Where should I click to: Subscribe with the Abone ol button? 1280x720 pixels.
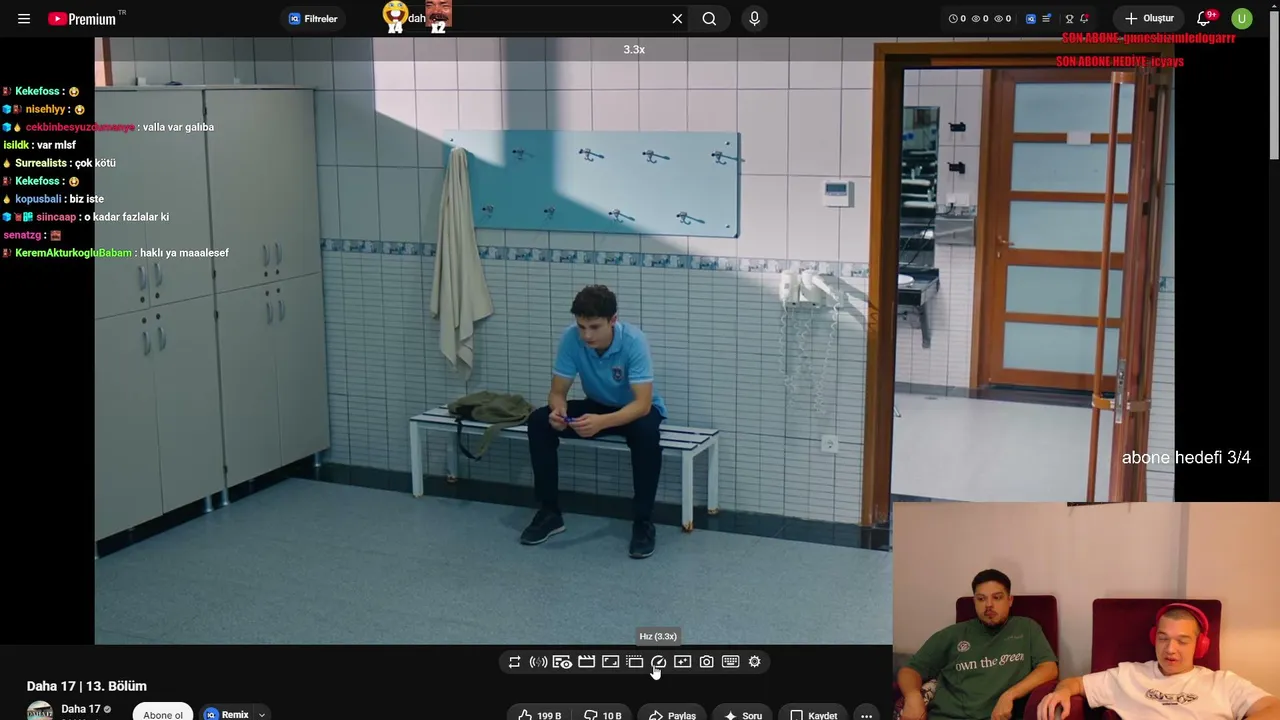pos(163,713)
